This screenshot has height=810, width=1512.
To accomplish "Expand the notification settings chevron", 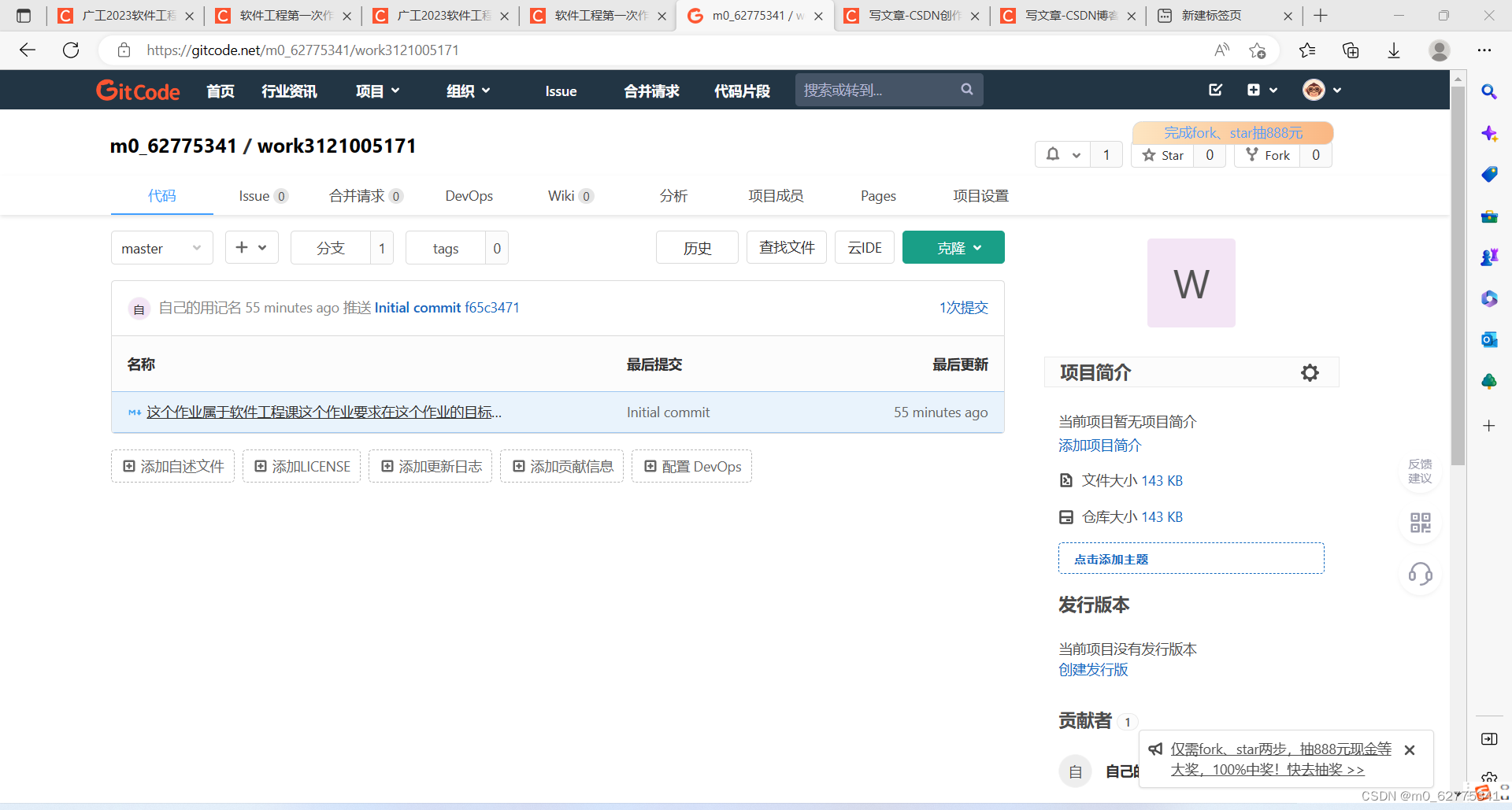I will pyautogui.click(x=1076, y=155).
